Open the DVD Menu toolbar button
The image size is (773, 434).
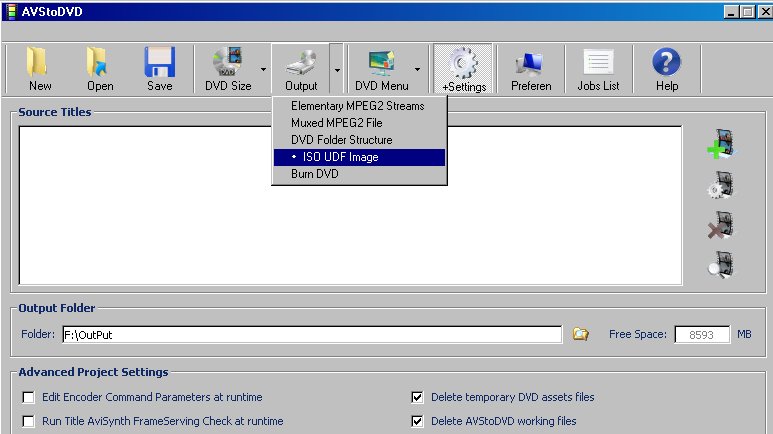pos(382,69)
